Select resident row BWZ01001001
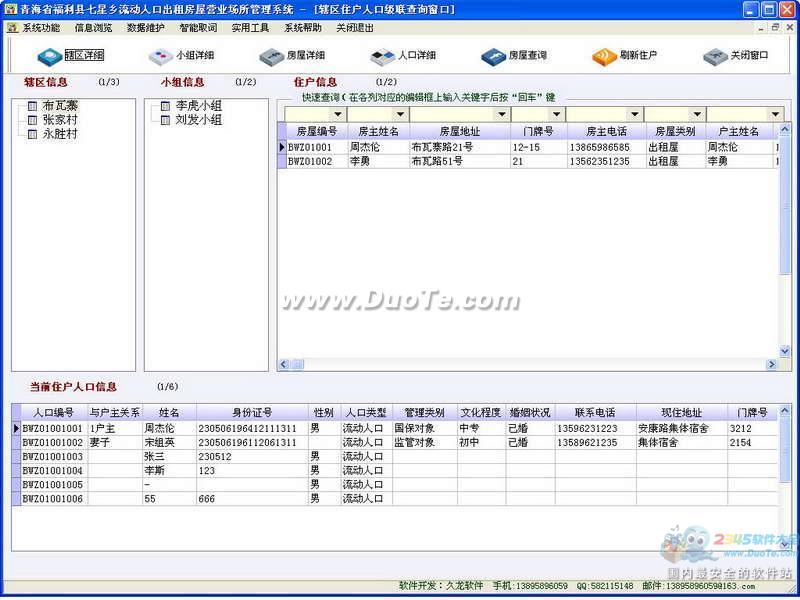Image resolution: width=800 pixels, height=600 pixels. click(x=395, y=428)
